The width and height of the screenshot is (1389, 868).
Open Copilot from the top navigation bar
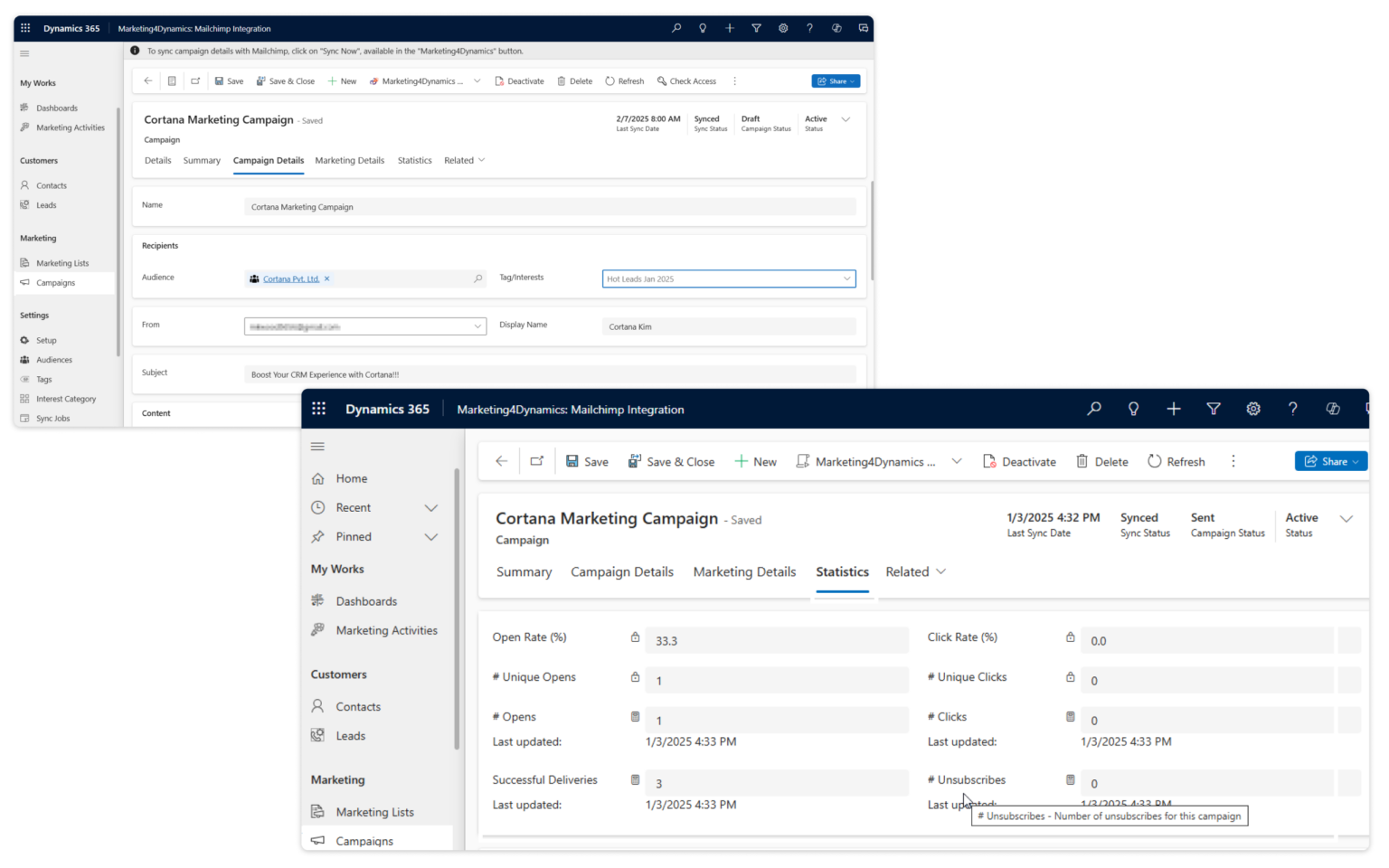(x=1332, y=409)
